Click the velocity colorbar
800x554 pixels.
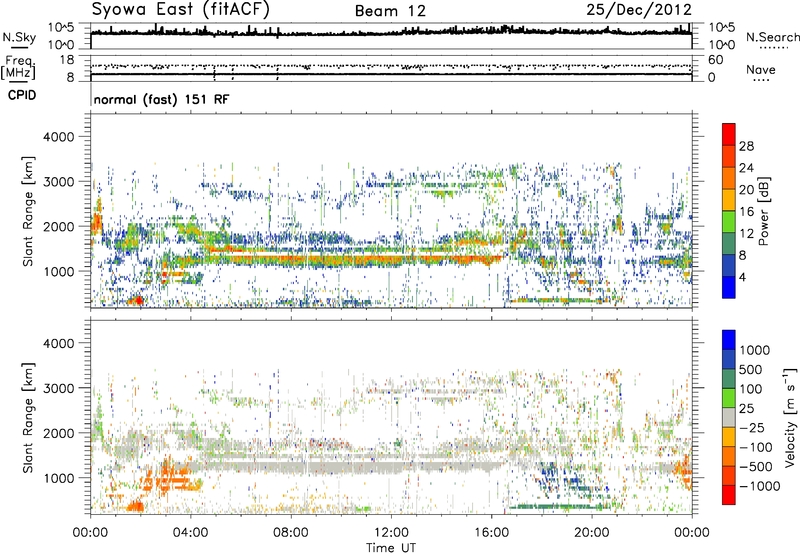click(x=729, y=417)
